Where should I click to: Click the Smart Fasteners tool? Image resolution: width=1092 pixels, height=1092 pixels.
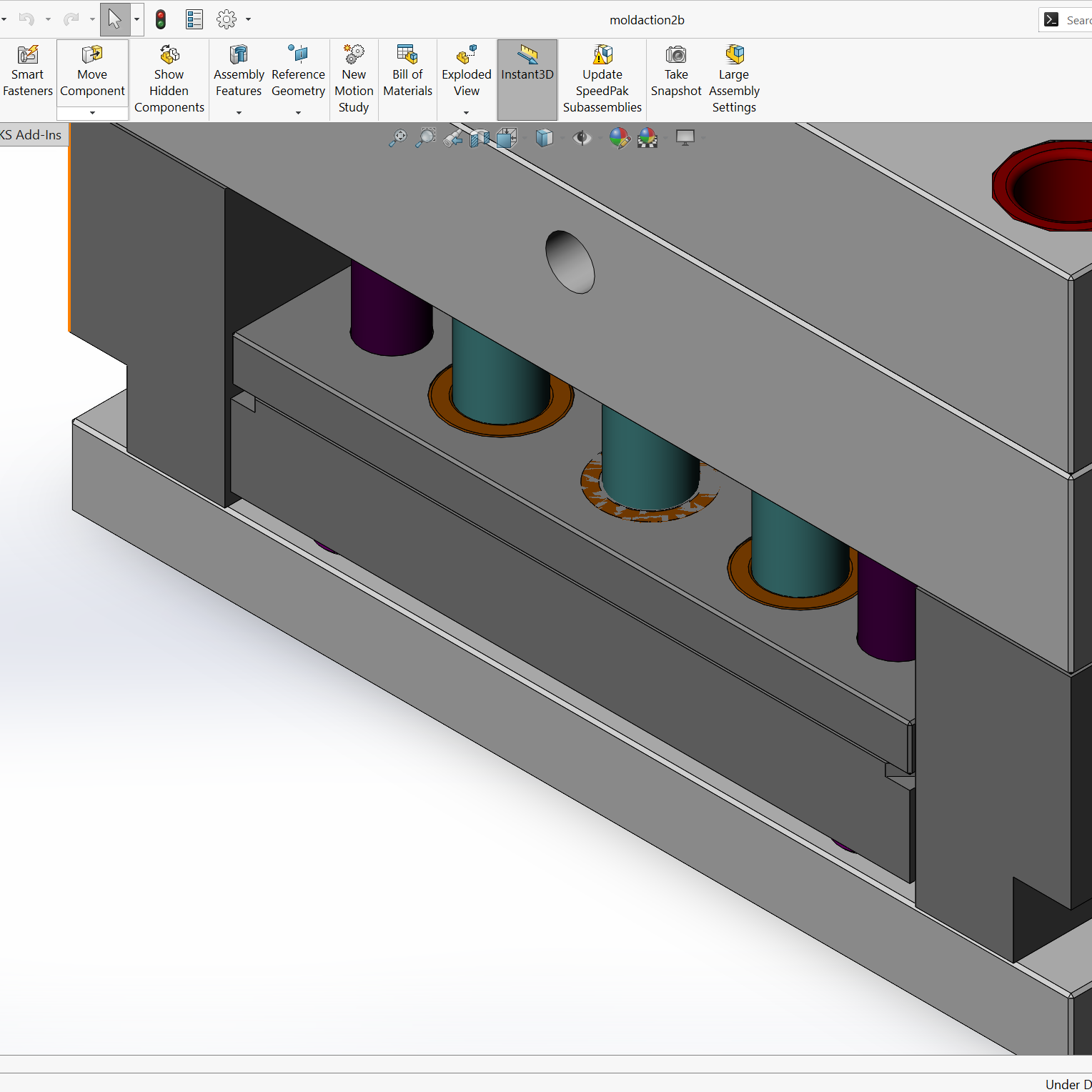click(28, 71)
